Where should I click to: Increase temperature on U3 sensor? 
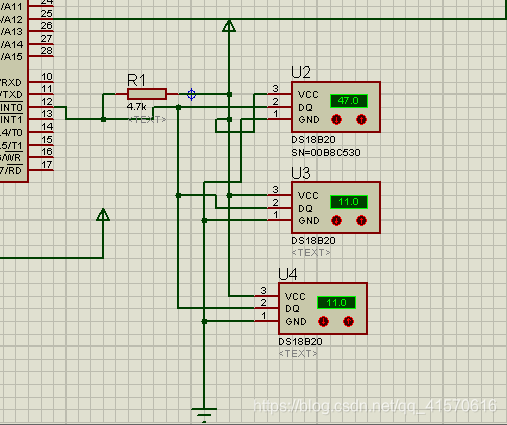pos(361,221)
